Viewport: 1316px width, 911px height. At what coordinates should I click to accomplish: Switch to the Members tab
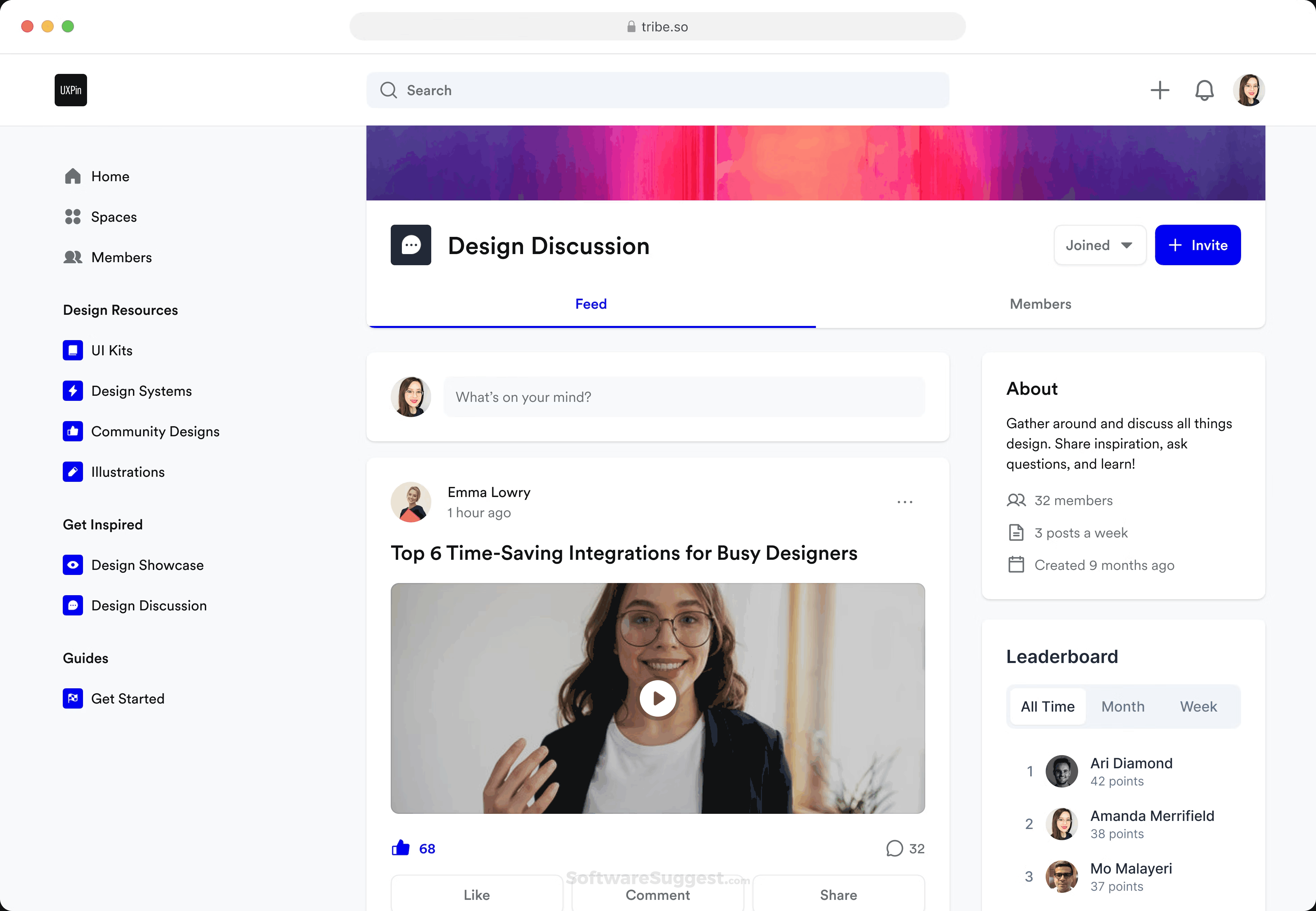[x=1040, y=304]
